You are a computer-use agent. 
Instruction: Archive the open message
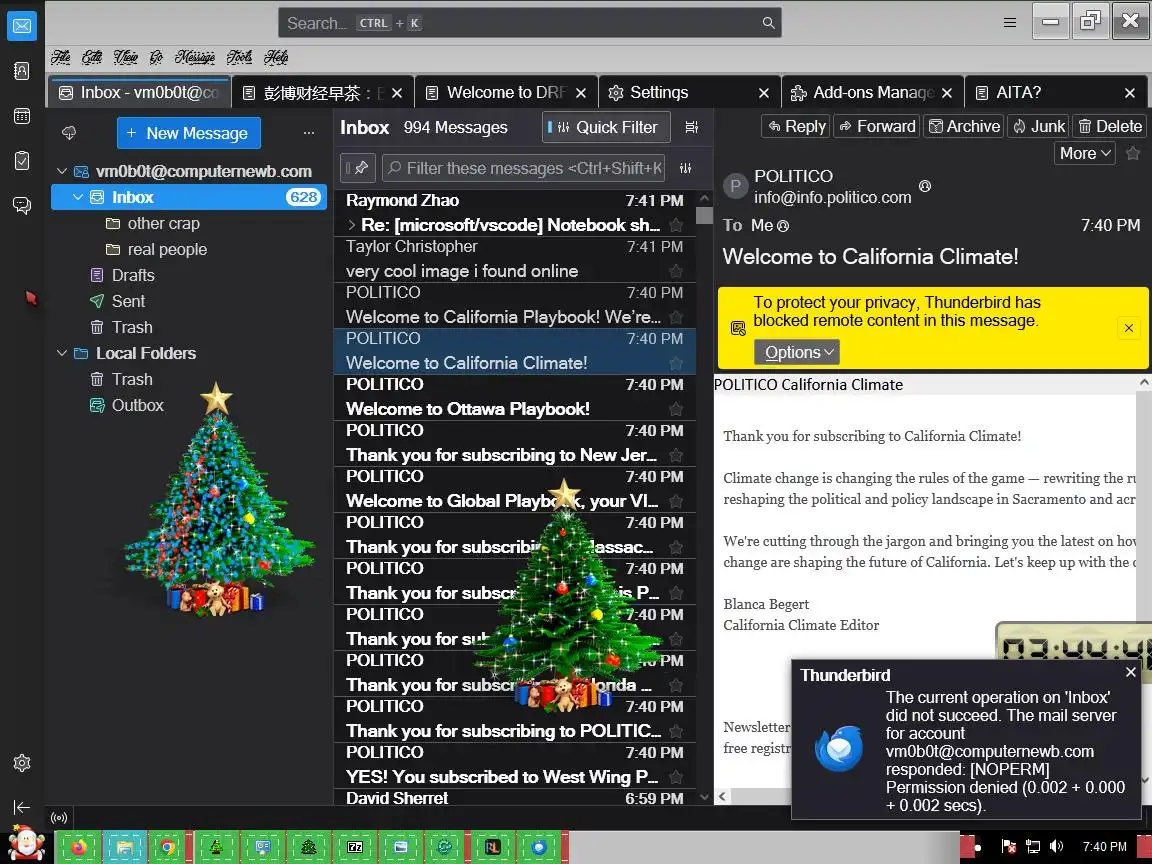[x=964, y=126]
